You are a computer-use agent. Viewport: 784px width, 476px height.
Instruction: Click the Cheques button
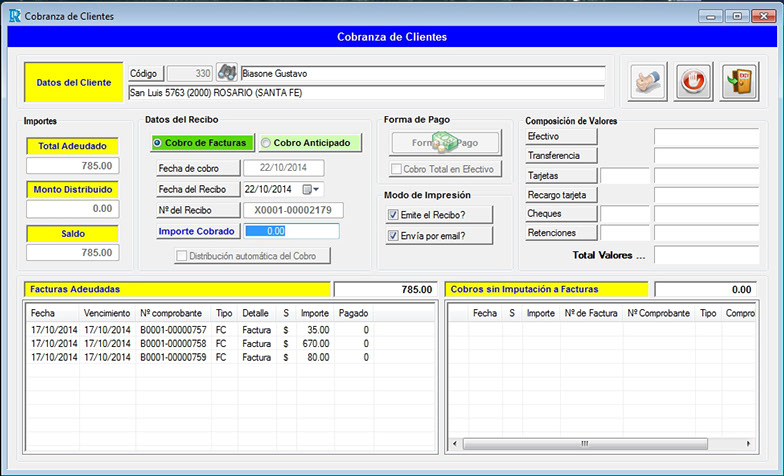click(561, 213)
